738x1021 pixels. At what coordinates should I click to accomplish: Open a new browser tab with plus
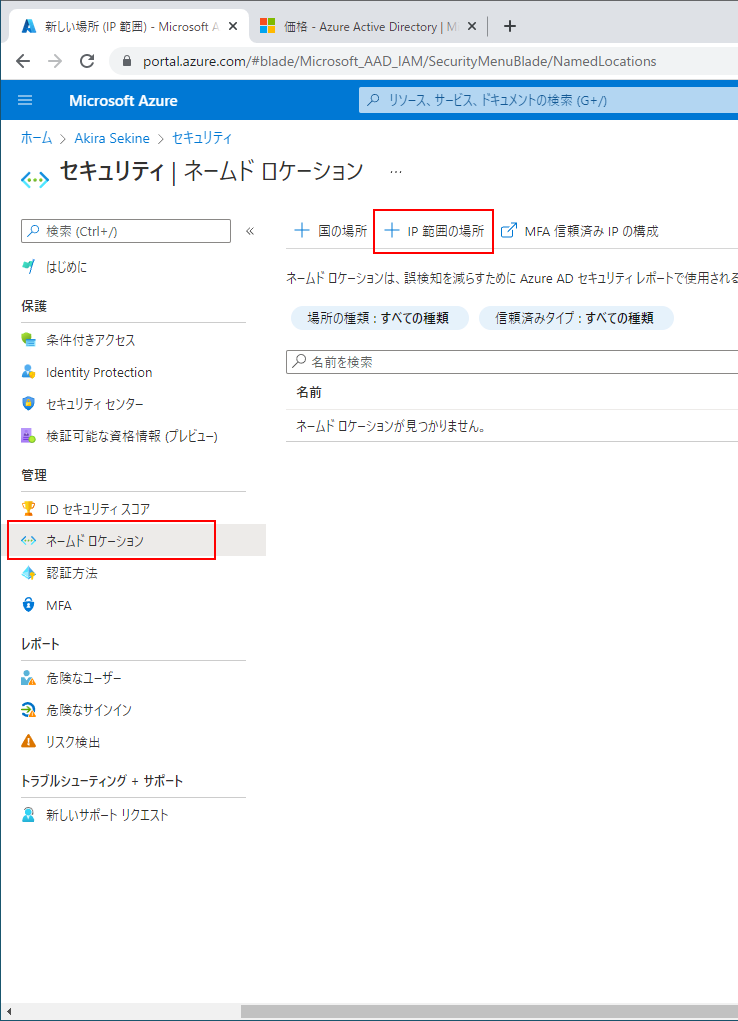click(x=510, y=26)
